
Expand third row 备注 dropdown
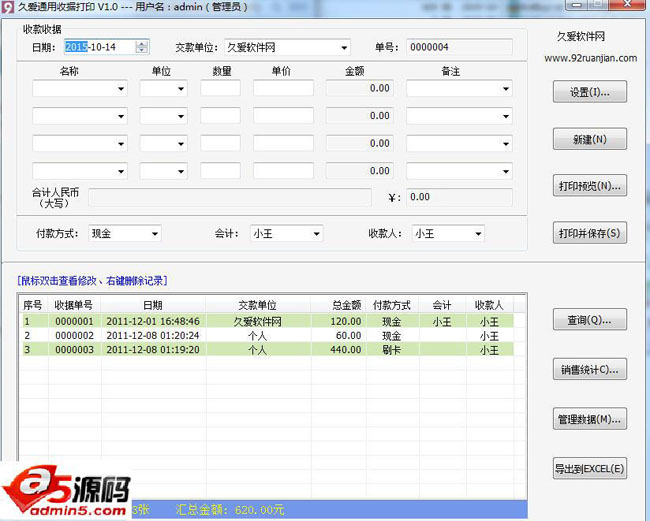pos(505,144)
